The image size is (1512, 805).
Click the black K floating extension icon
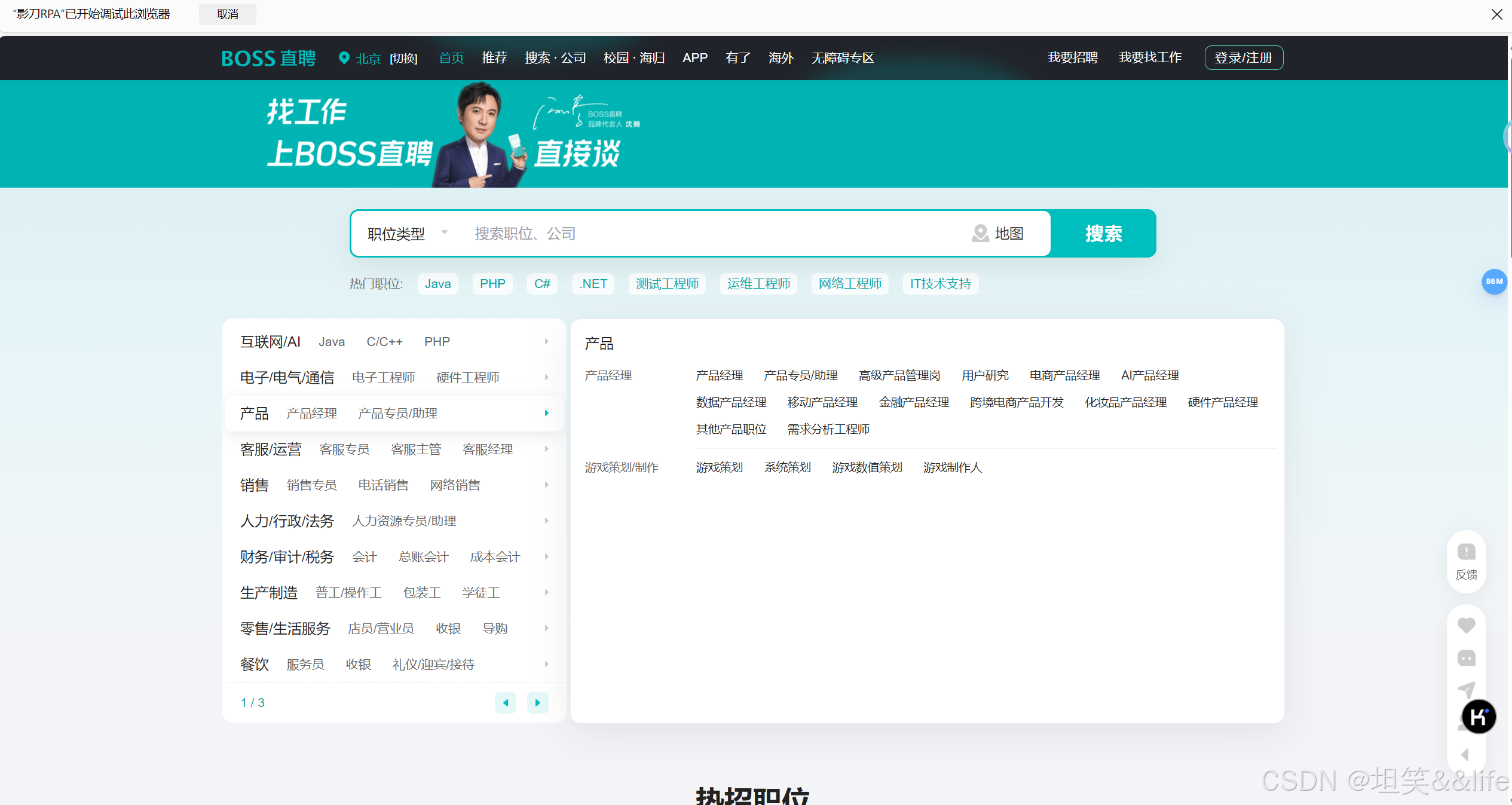pyautogui.click(x=1478, y=716)
